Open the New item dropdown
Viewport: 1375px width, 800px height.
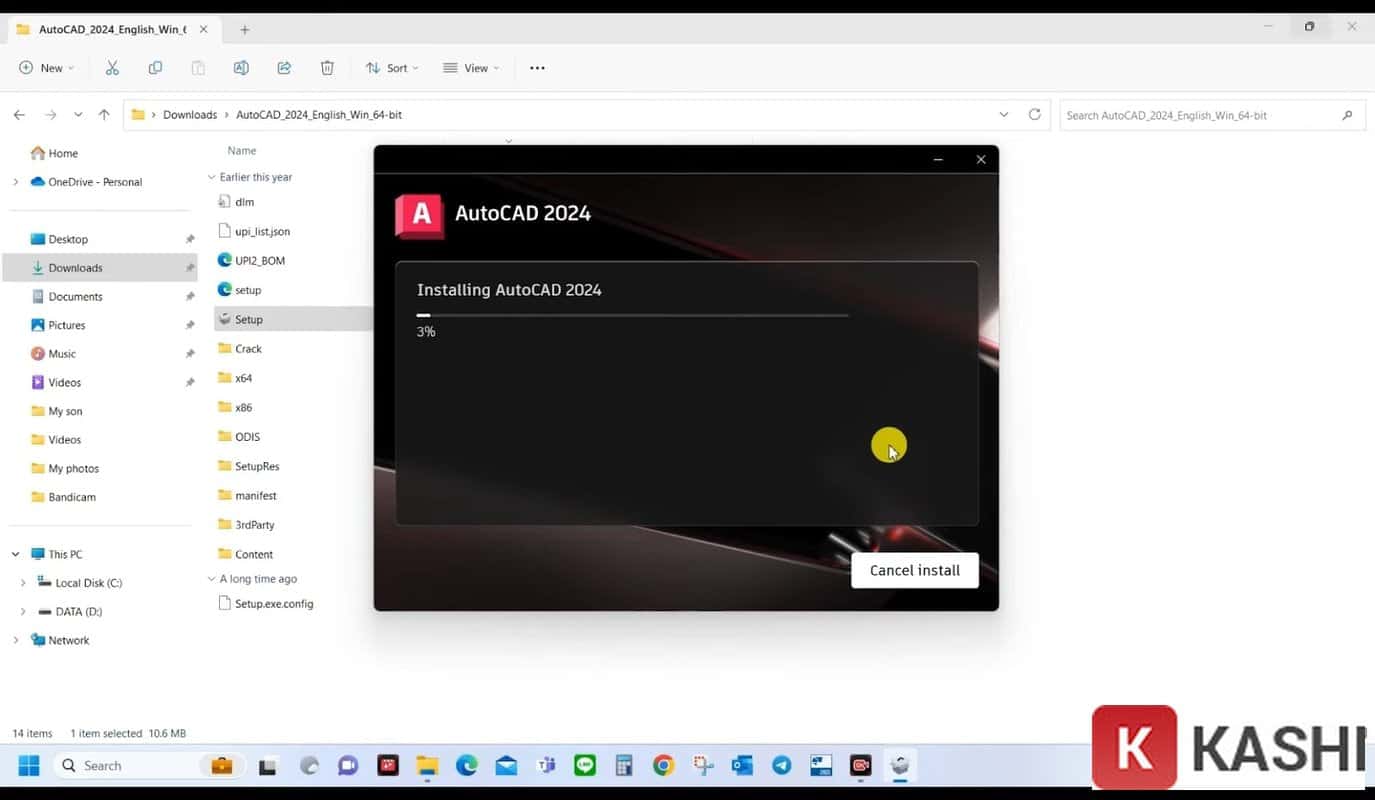(x=46, y=68)
